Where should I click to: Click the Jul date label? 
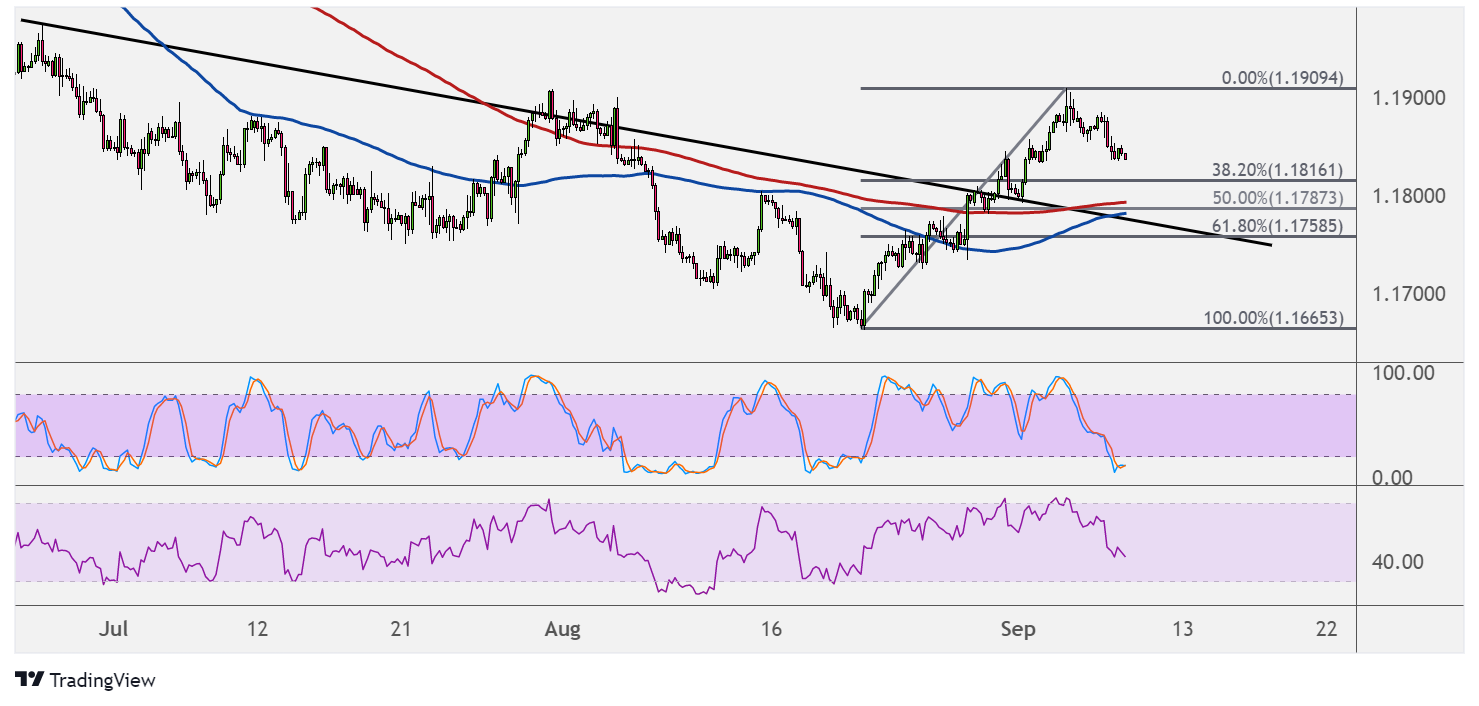coord(114,629)
